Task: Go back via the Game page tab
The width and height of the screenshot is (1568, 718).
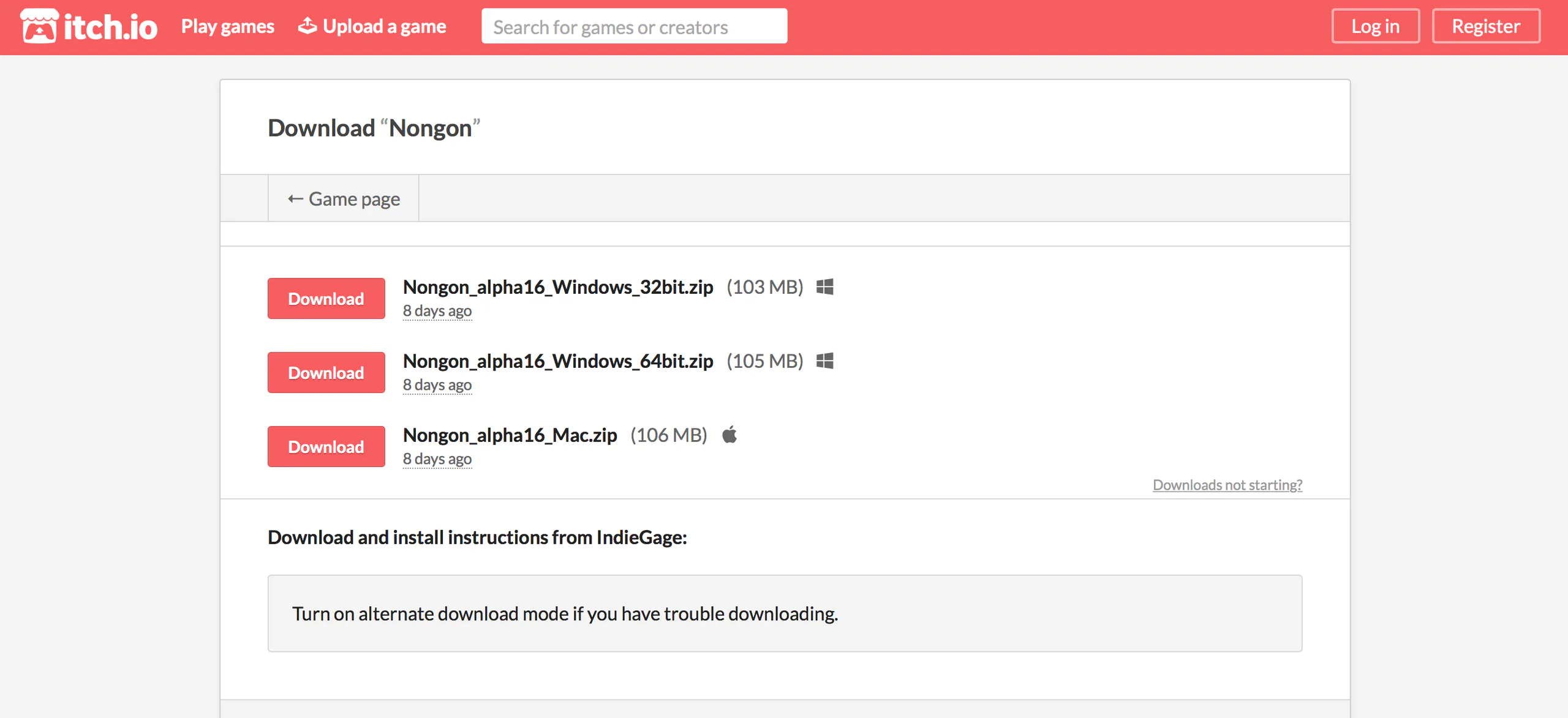Action: coord(344,198)
